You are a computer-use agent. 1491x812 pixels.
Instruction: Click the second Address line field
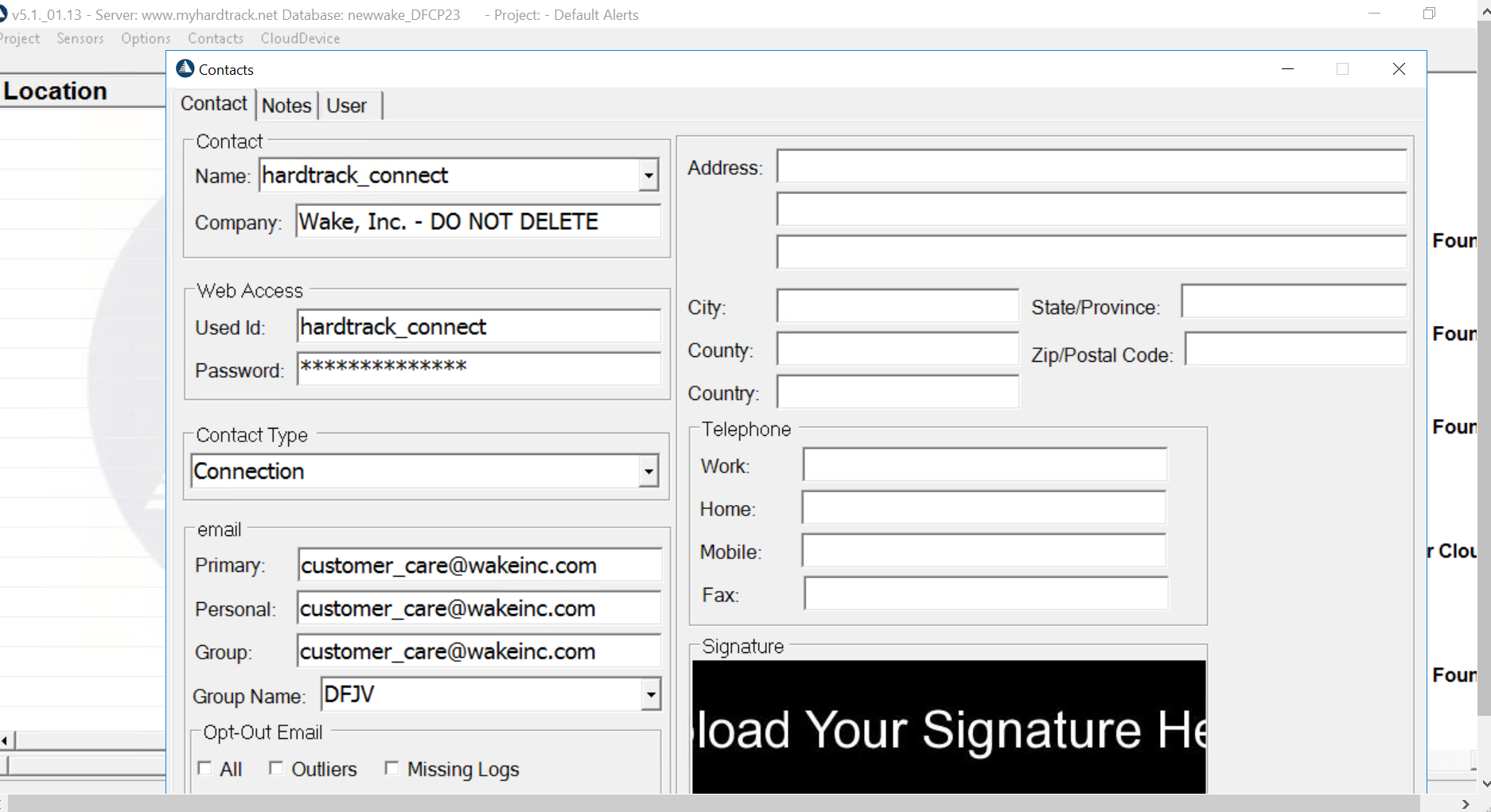coord(1092,209)
